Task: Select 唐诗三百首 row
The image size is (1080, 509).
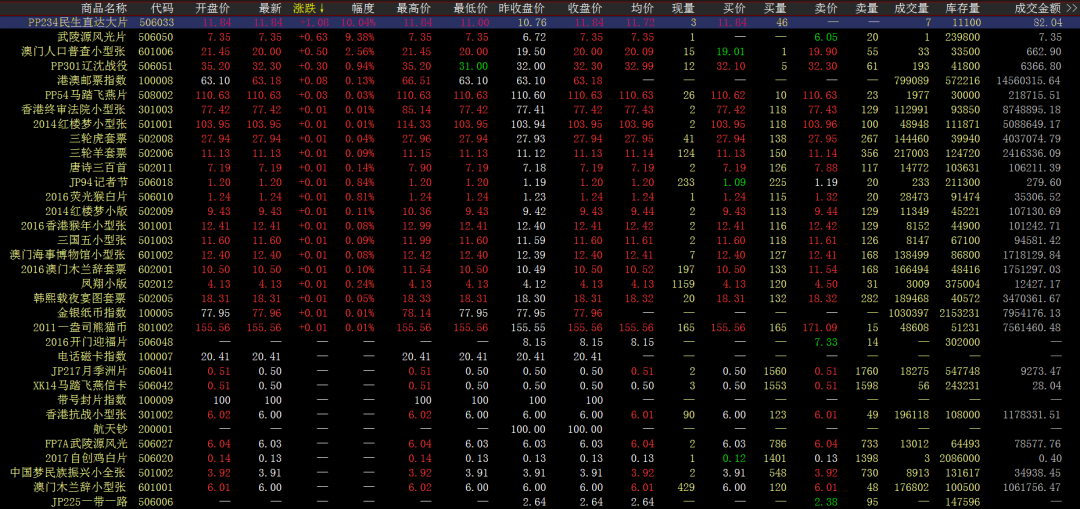Action: point(540,168)
